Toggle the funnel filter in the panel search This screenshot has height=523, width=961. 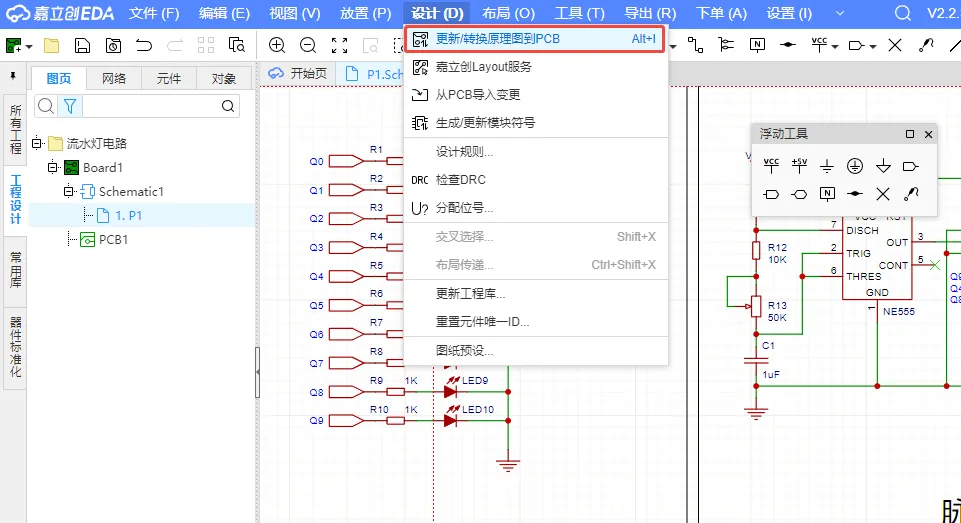(x=70, y=107)
